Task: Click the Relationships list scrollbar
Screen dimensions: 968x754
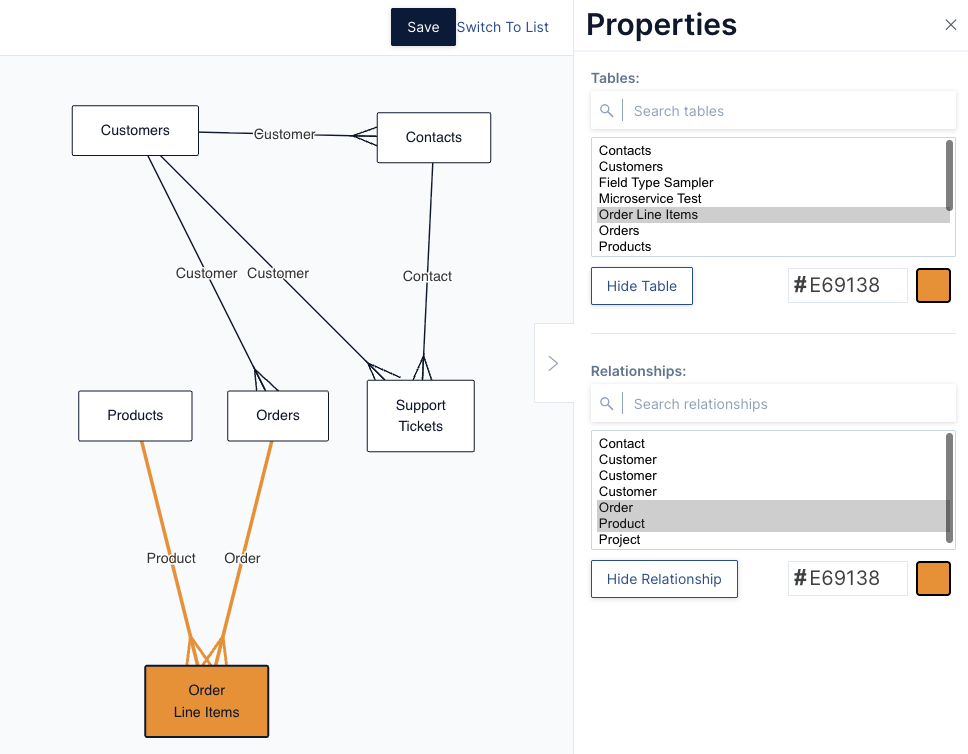Action: click(949, 488)
